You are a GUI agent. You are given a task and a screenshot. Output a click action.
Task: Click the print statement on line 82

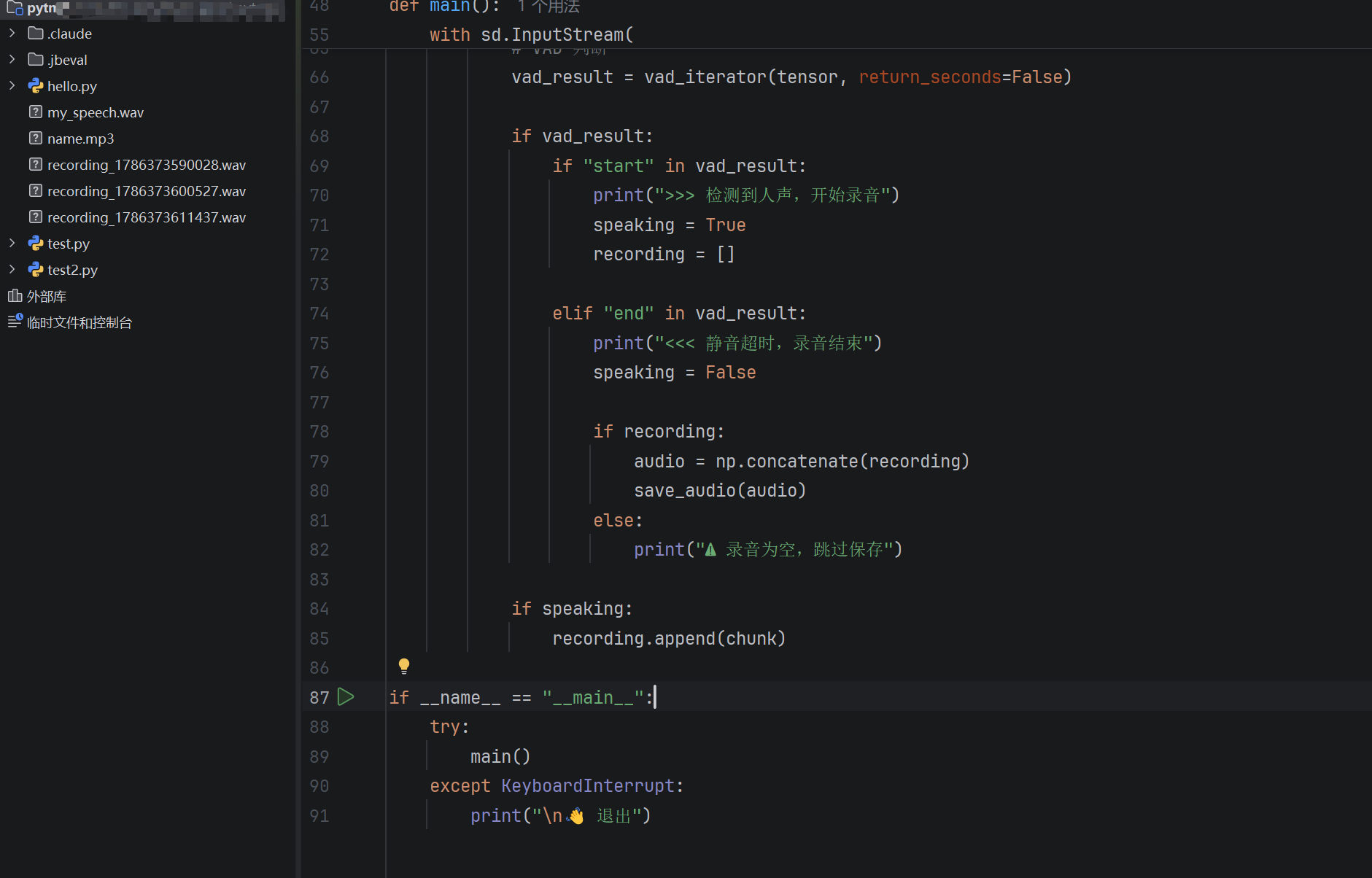[x=768, y=550]
